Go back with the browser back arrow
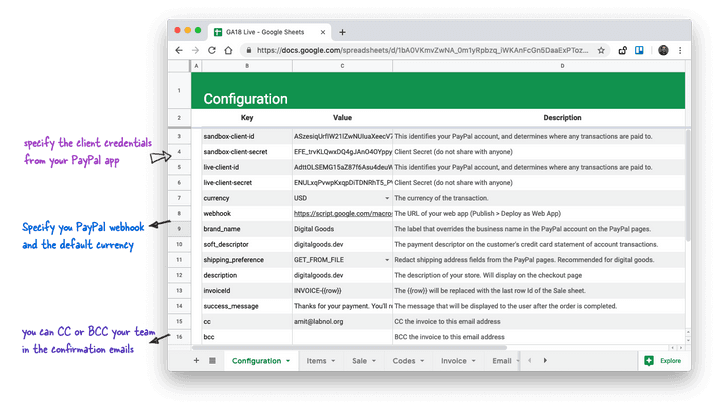 pyautogui.click(x=179, y=50)
